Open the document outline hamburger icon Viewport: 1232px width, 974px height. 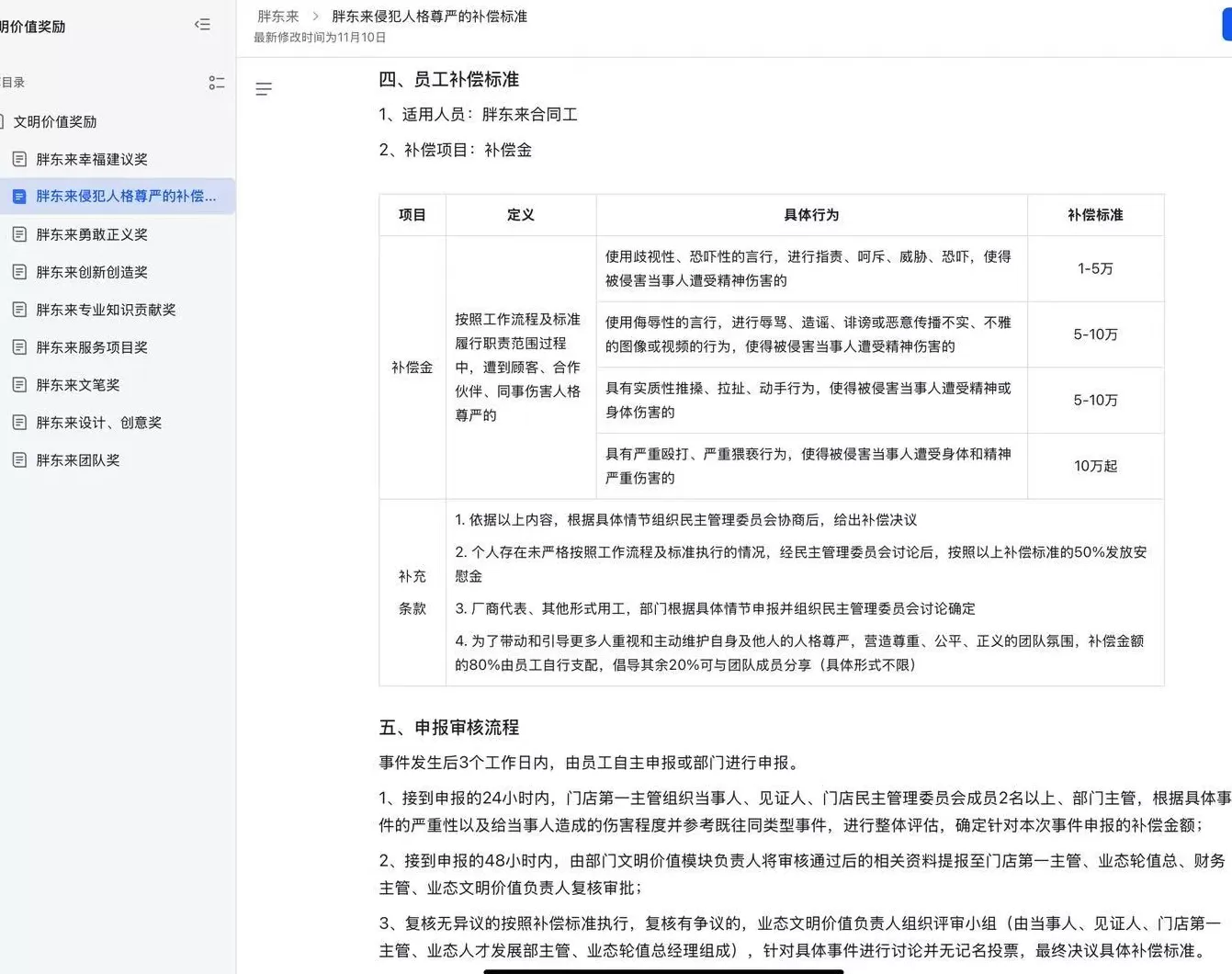(265, 88)
